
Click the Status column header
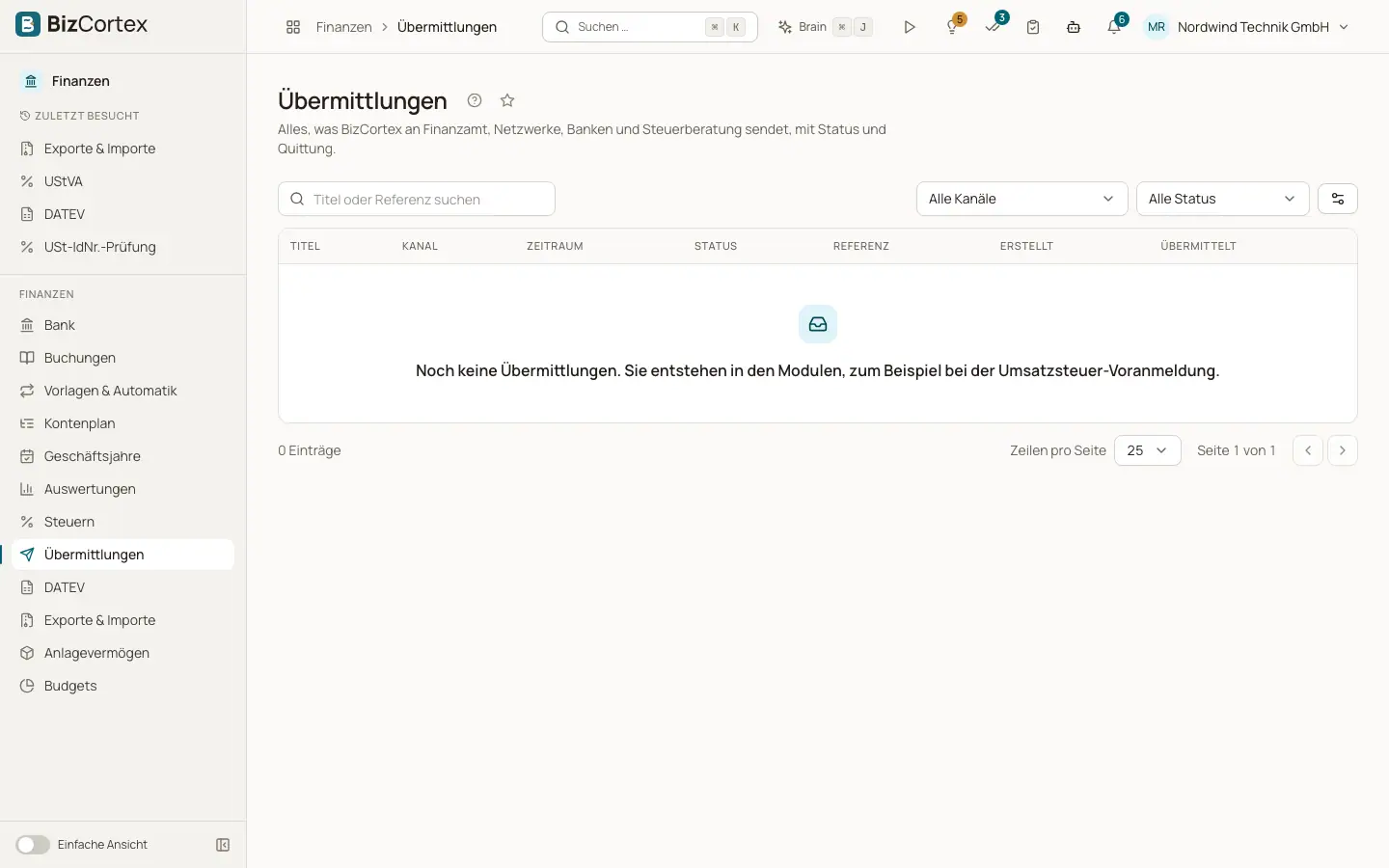(716, 246)
